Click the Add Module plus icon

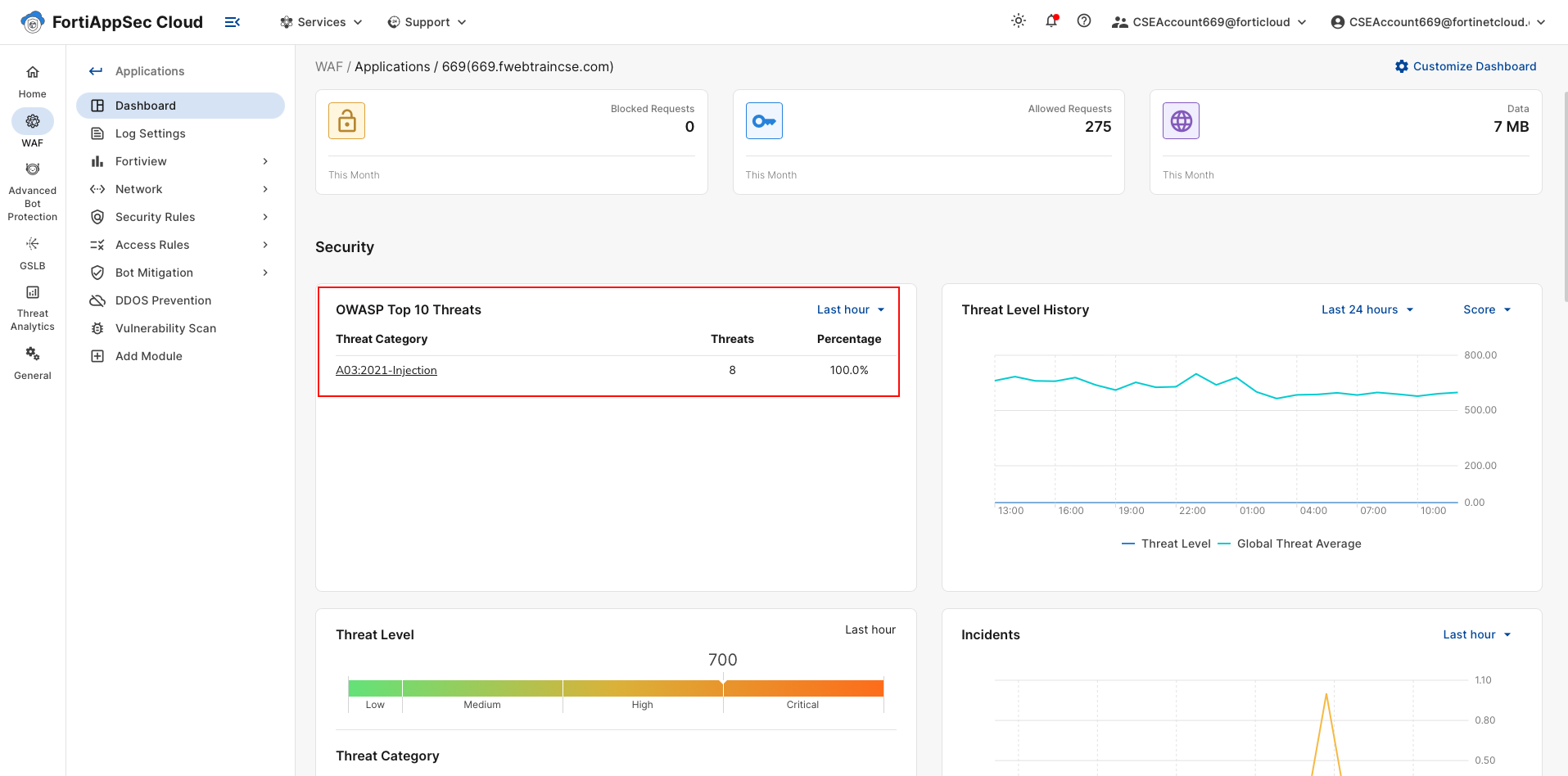click(97, 356)
